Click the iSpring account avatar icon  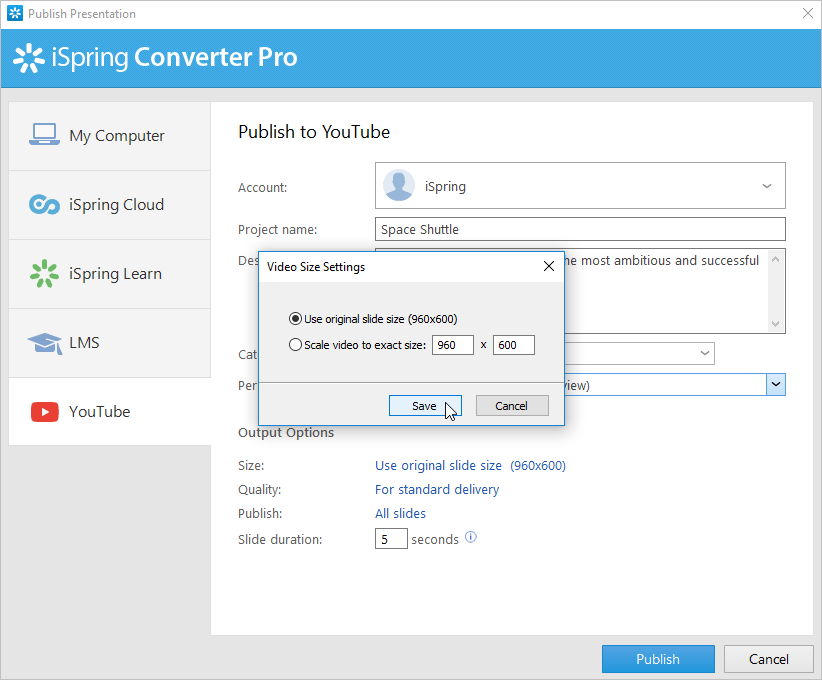point(399,186)
